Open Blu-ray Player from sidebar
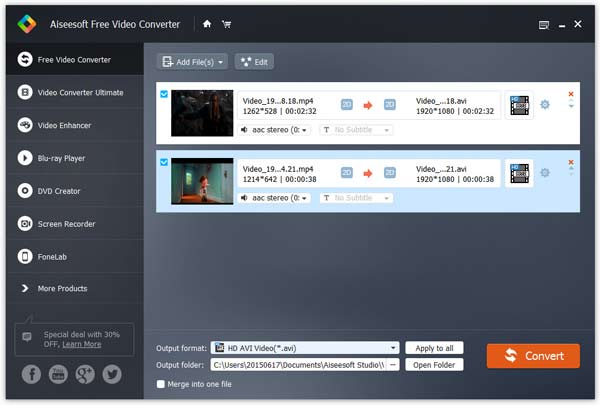 (75, 158)
